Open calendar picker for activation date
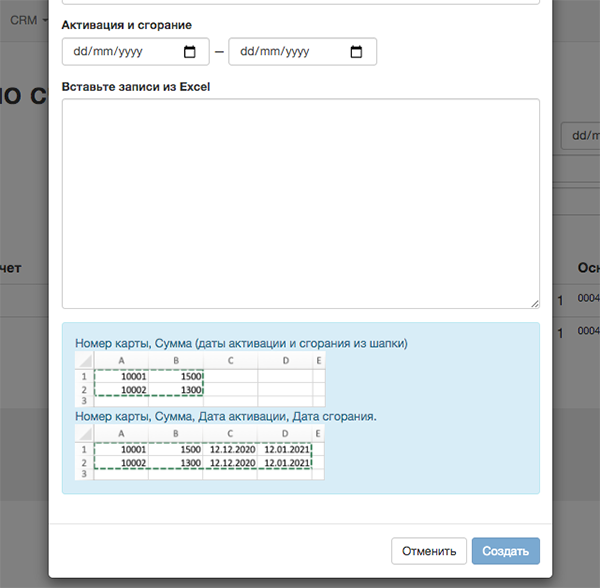Screen dimensions: 600x588 point(189,52)
